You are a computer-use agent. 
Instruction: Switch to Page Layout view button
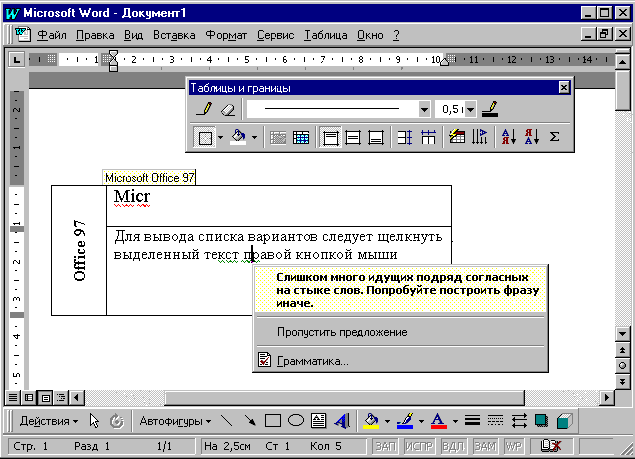(x=45, y=397)
